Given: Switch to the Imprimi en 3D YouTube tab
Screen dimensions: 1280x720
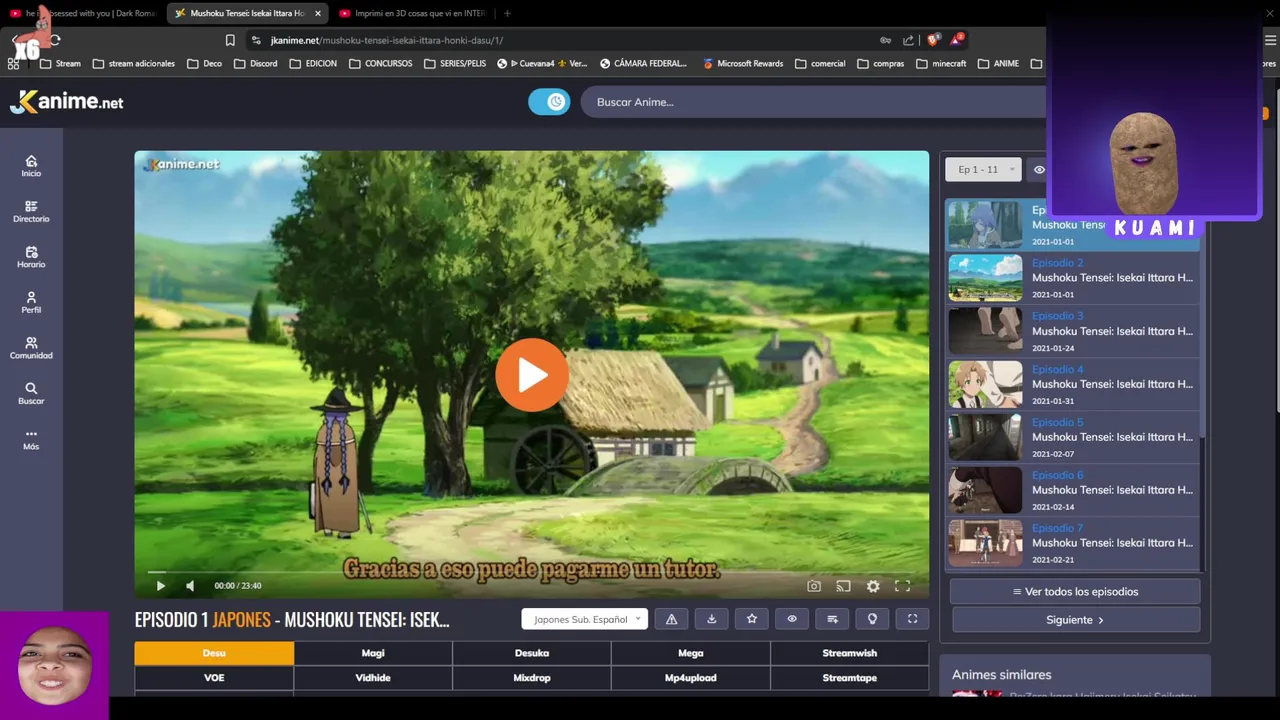Looking at the screenshot, I should [412, 13].
